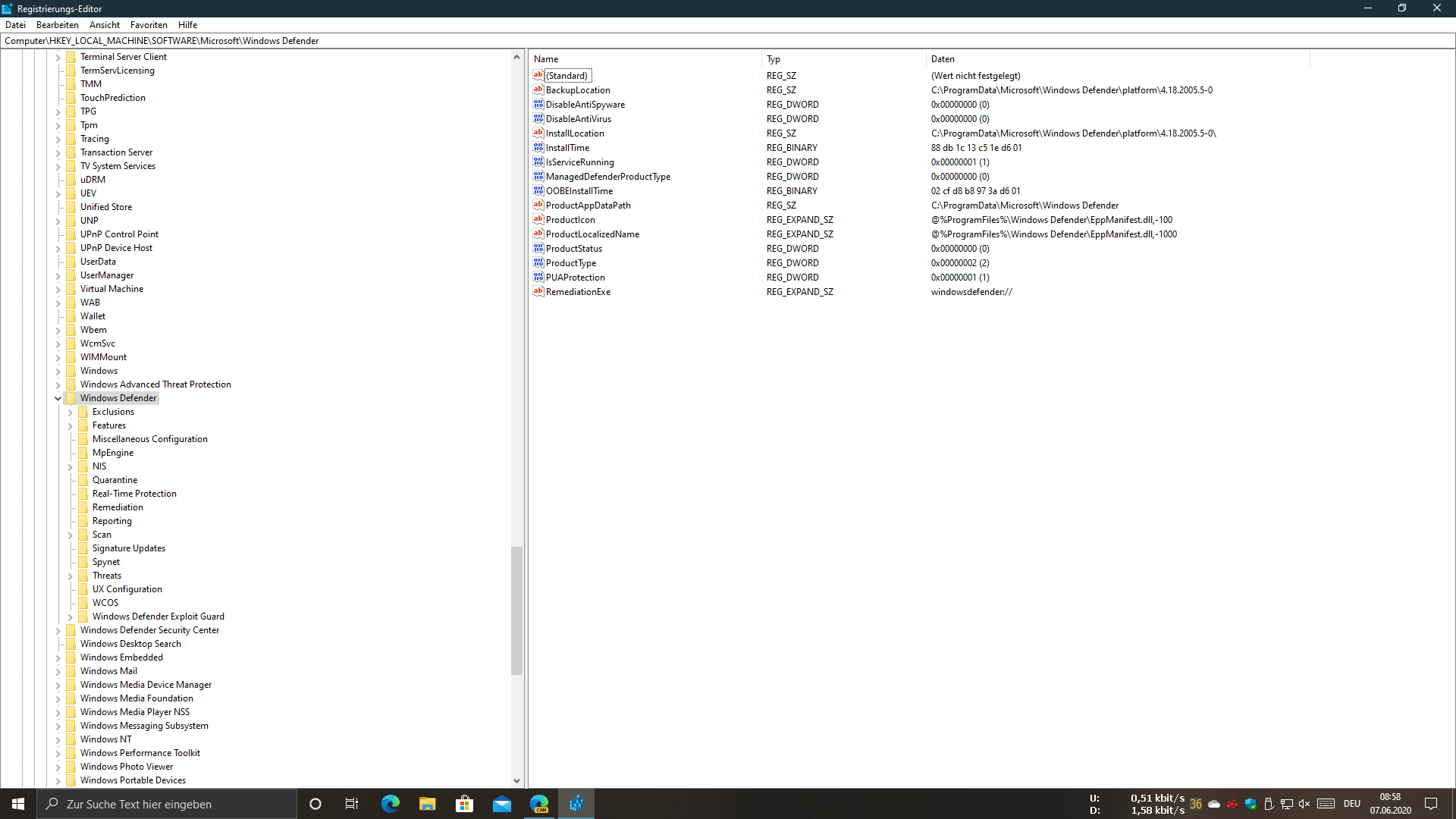Screen dimensions: 1456x819
Task: Open the Datei menu
Action: [x=15, y=25]
